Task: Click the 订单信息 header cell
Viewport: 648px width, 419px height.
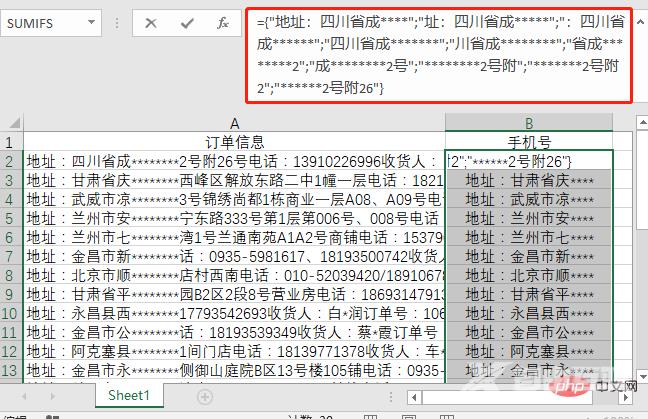Action: (234, 142)
